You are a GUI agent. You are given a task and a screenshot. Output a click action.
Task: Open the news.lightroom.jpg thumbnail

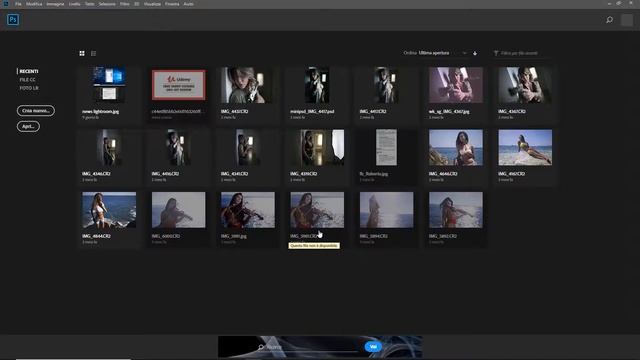click(x=109, y=85)
